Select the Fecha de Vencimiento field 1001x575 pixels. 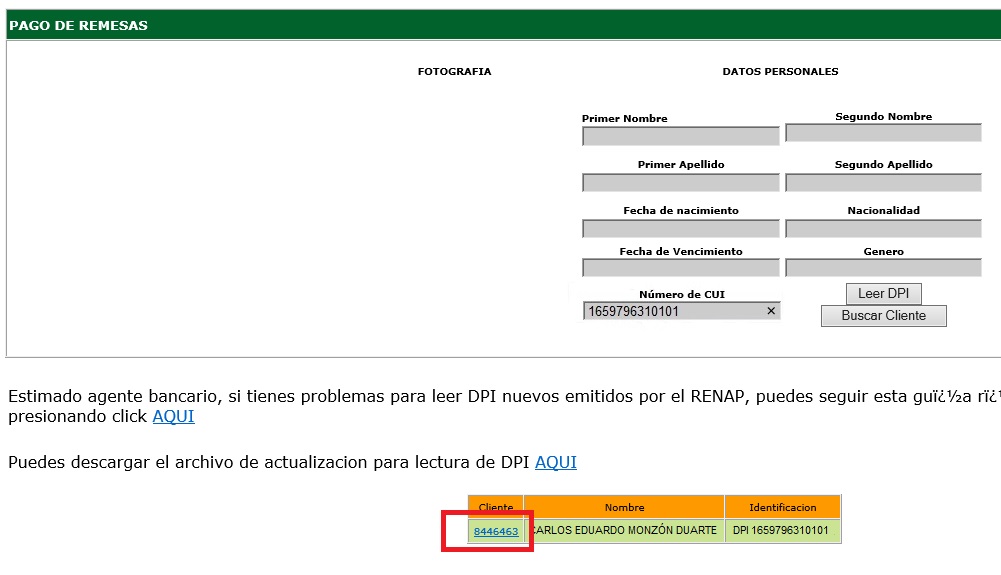coord(680,268)
